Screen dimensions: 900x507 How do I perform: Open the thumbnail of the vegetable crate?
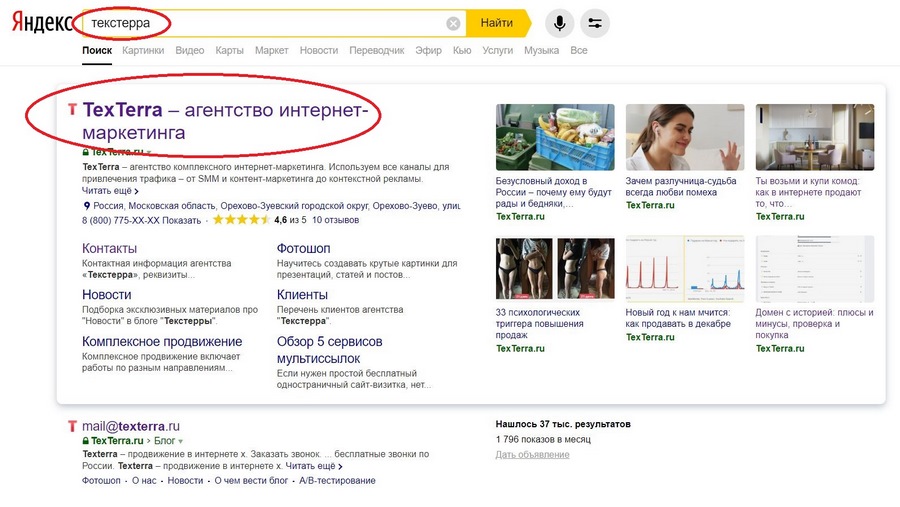click(555, 137)
